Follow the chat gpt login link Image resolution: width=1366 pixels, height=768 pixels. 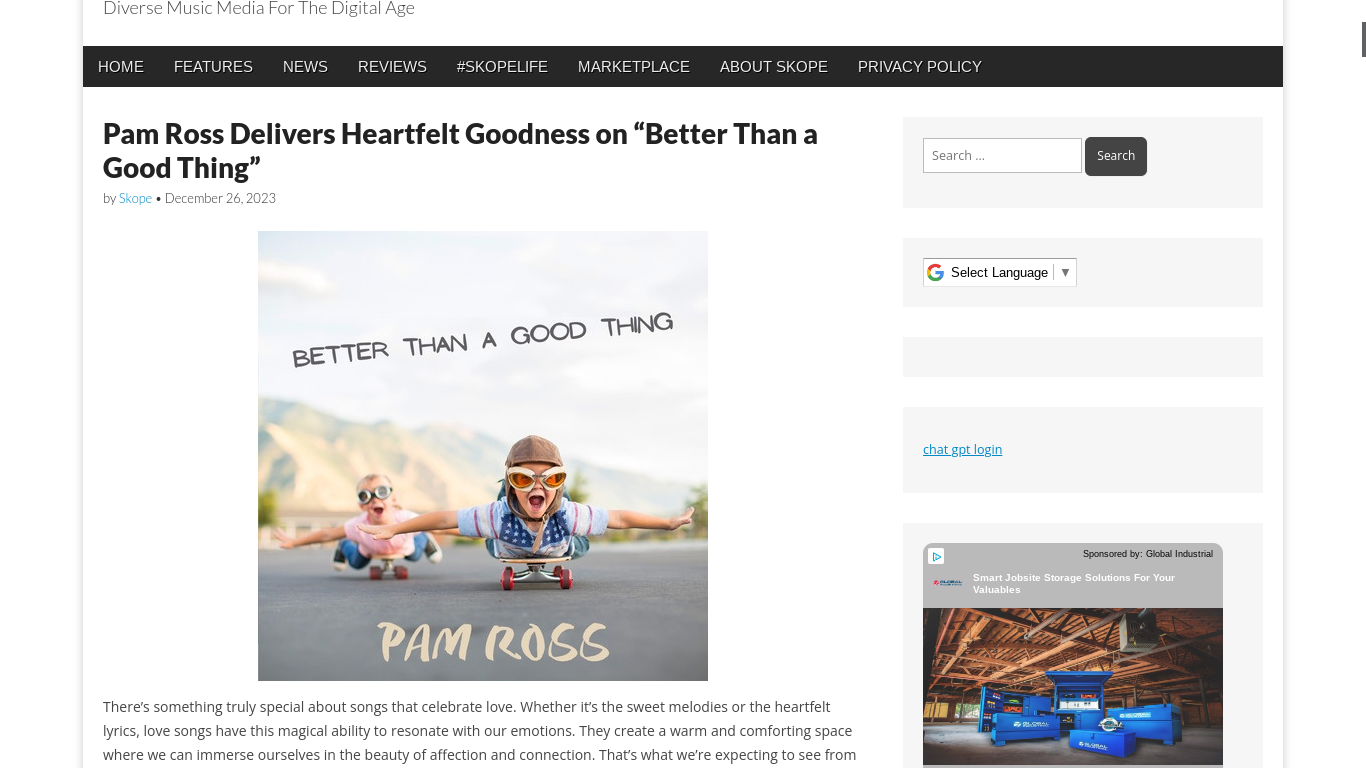962,449
